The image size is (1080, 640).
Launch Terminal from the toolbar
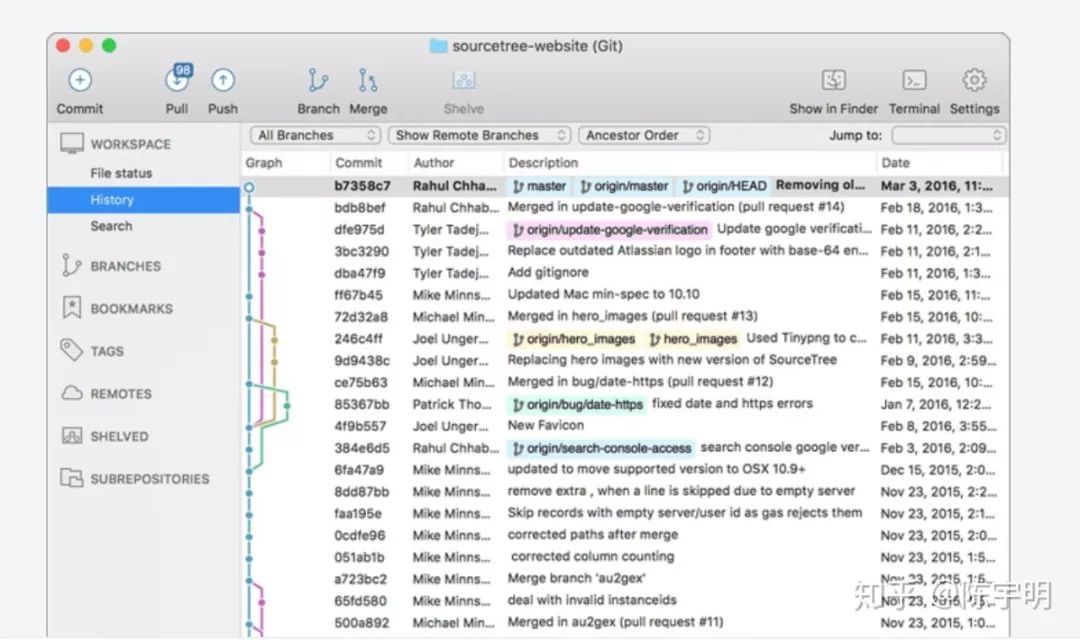[914, 82]
